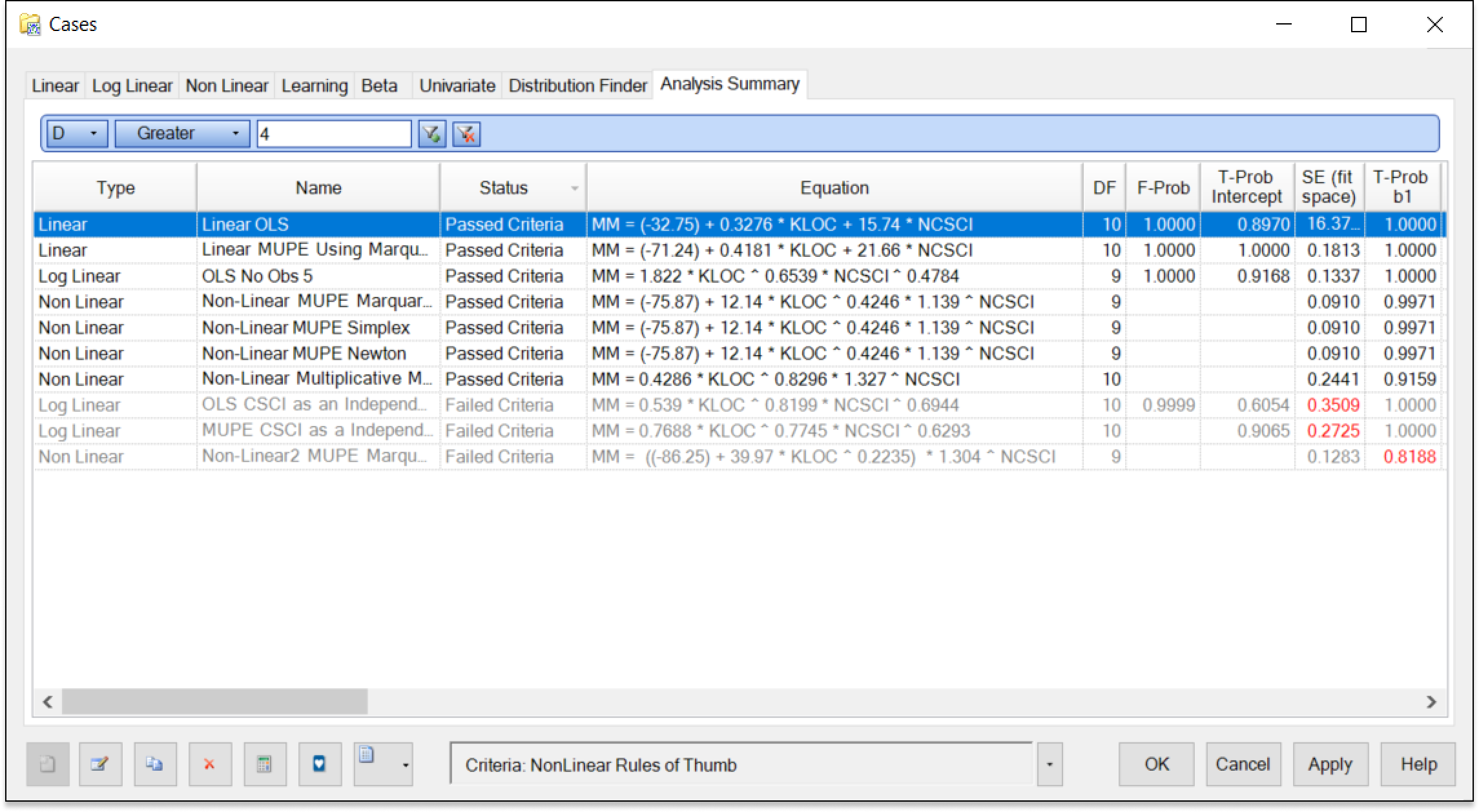Click the filter value input field
The width and height of the screenshot is (1479, 812).
(x=333, y=134)
